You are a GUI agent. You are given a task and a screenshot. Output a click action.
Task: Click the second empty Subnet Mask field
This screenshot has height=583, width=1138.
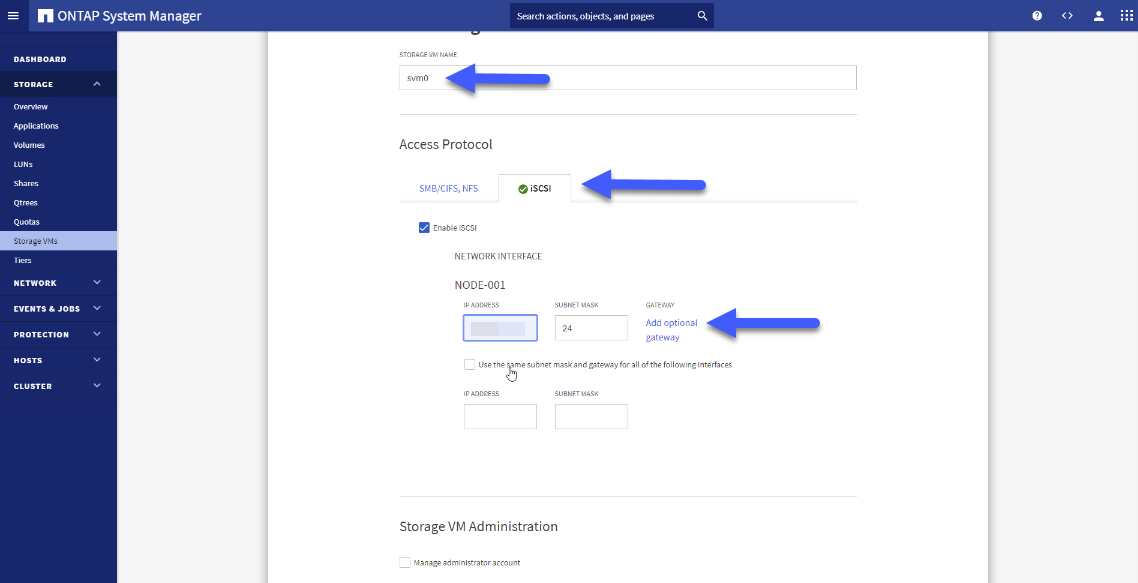click(x=591, y=417)
